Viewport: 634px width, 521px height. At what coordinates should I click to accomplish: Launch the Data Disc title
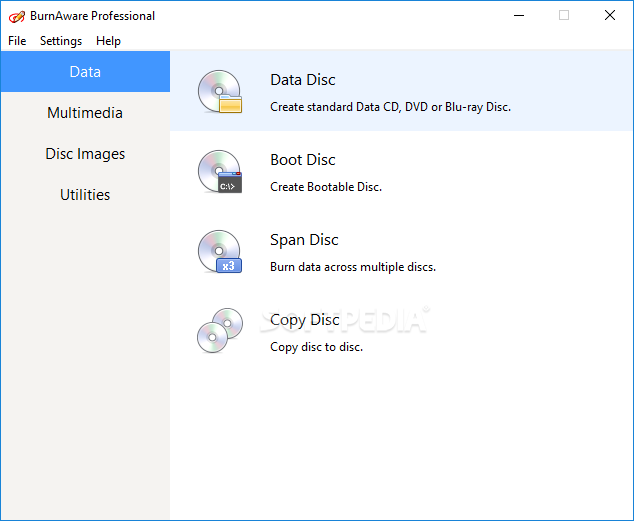point(303,80)
